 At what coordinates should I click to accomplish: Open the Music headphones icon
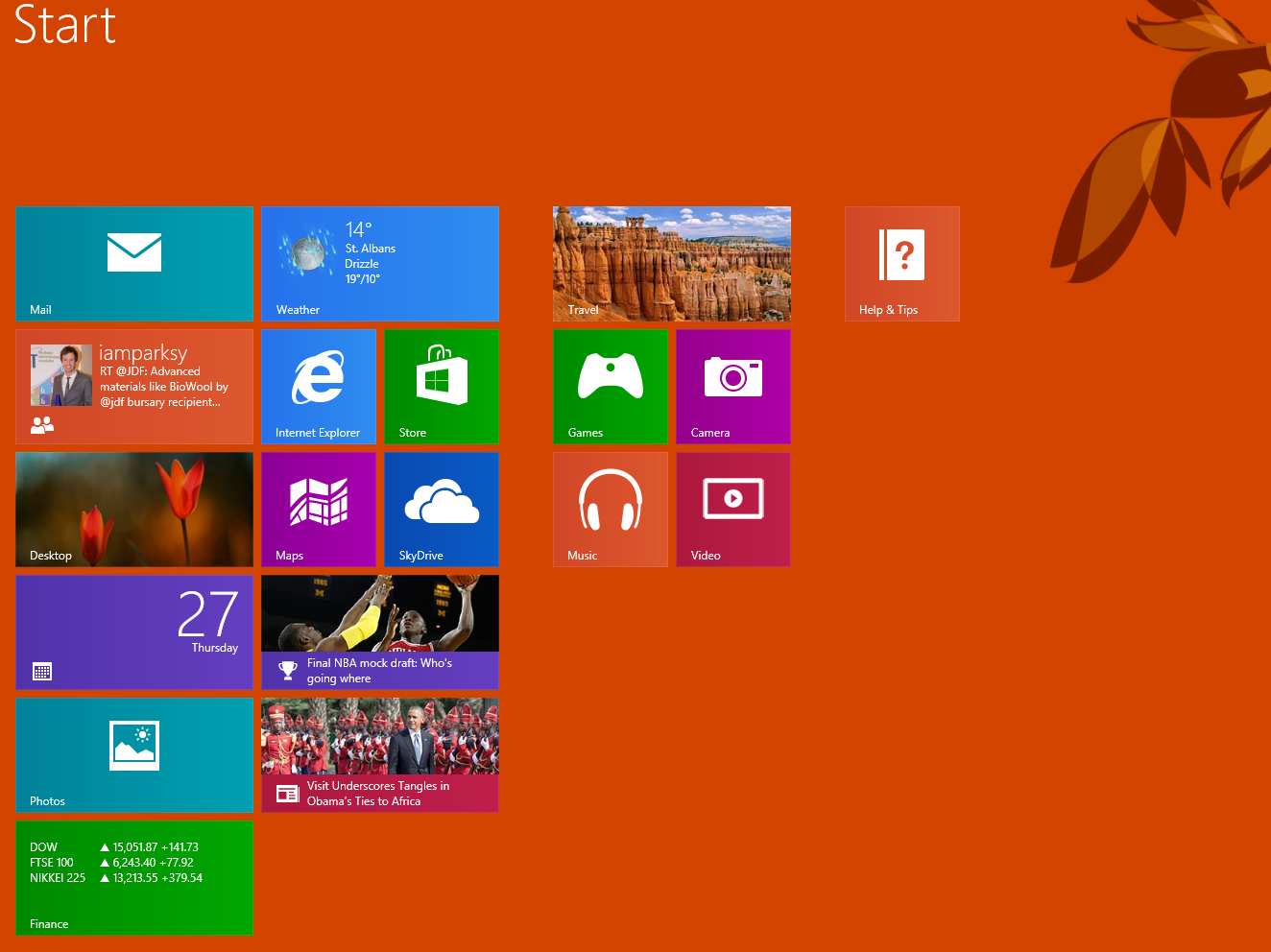tap(611, 499)
